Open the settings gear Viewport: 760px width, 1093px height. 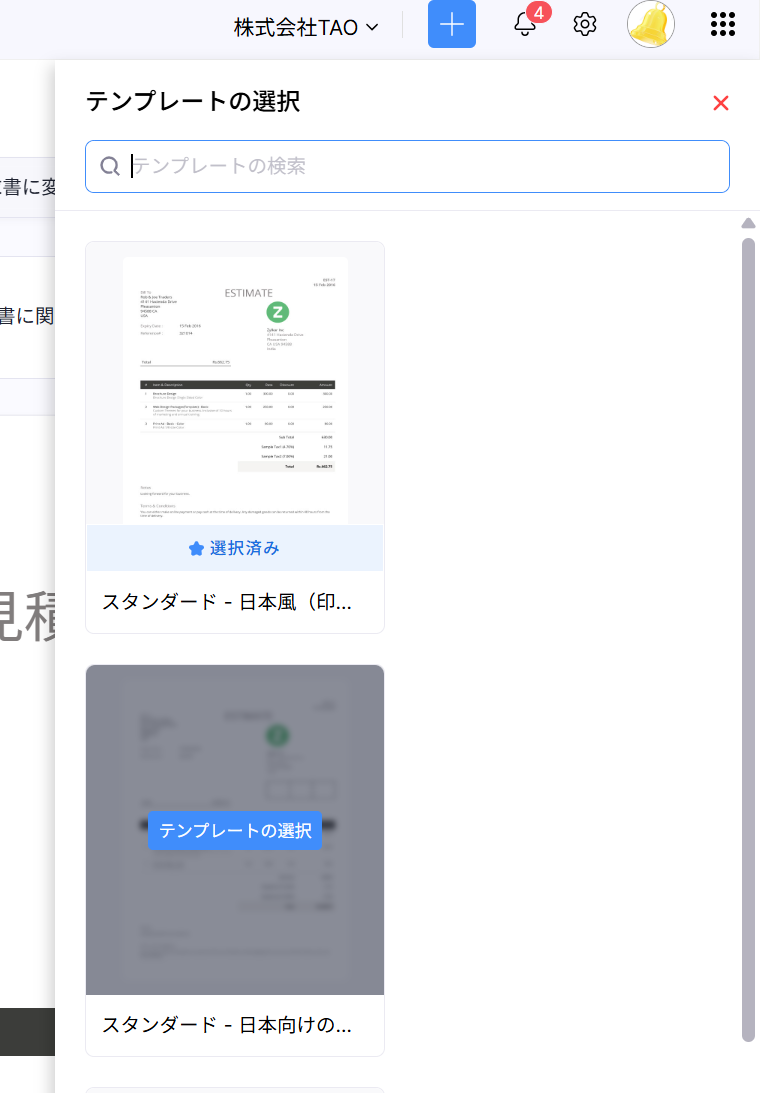pyautogui.click(x=585, y=25)
